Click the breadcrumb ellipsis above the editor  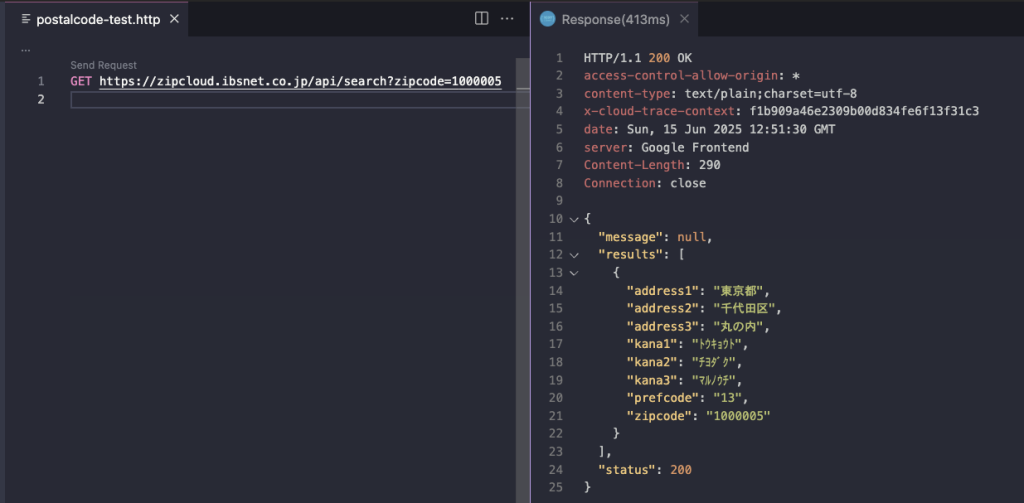[x=25, y=49]
